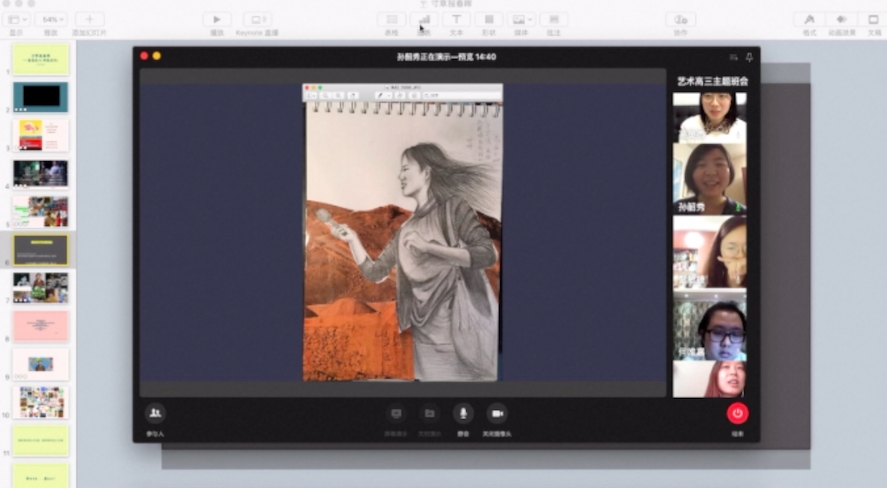Toggle the Animate inspector in Keynote

click(x=842, y=19)
